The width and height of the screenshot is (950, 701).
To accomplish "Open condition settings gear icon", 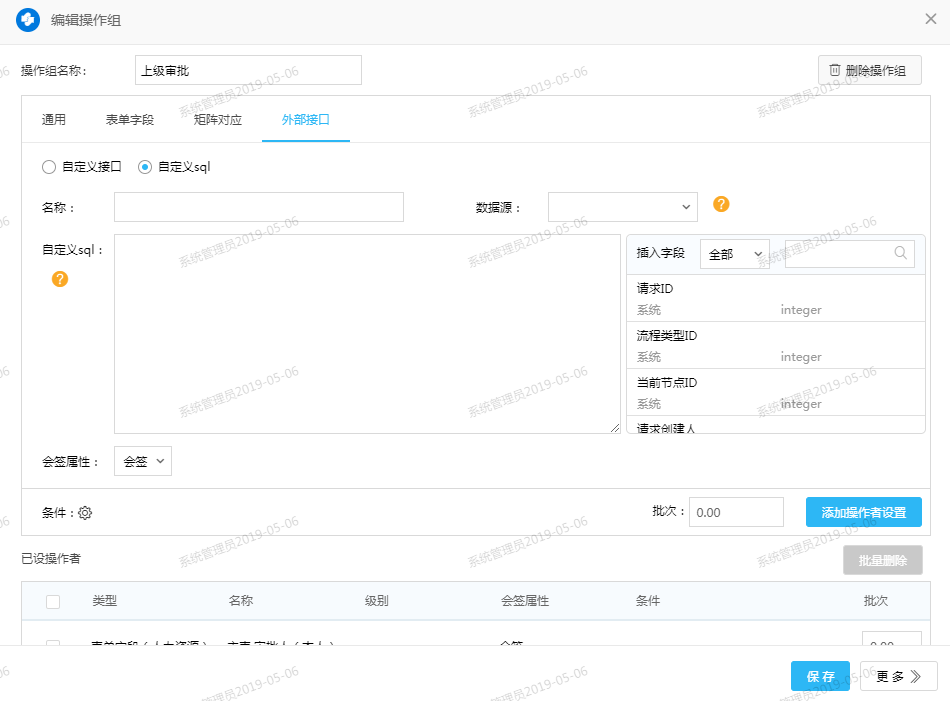I will [85, 513].
